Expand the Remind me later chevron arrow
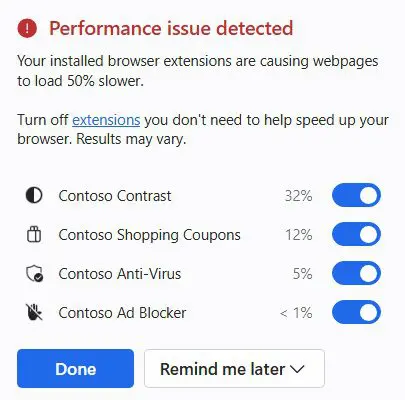This screenshot has width=405, height=400. click(x=297, y=369)
